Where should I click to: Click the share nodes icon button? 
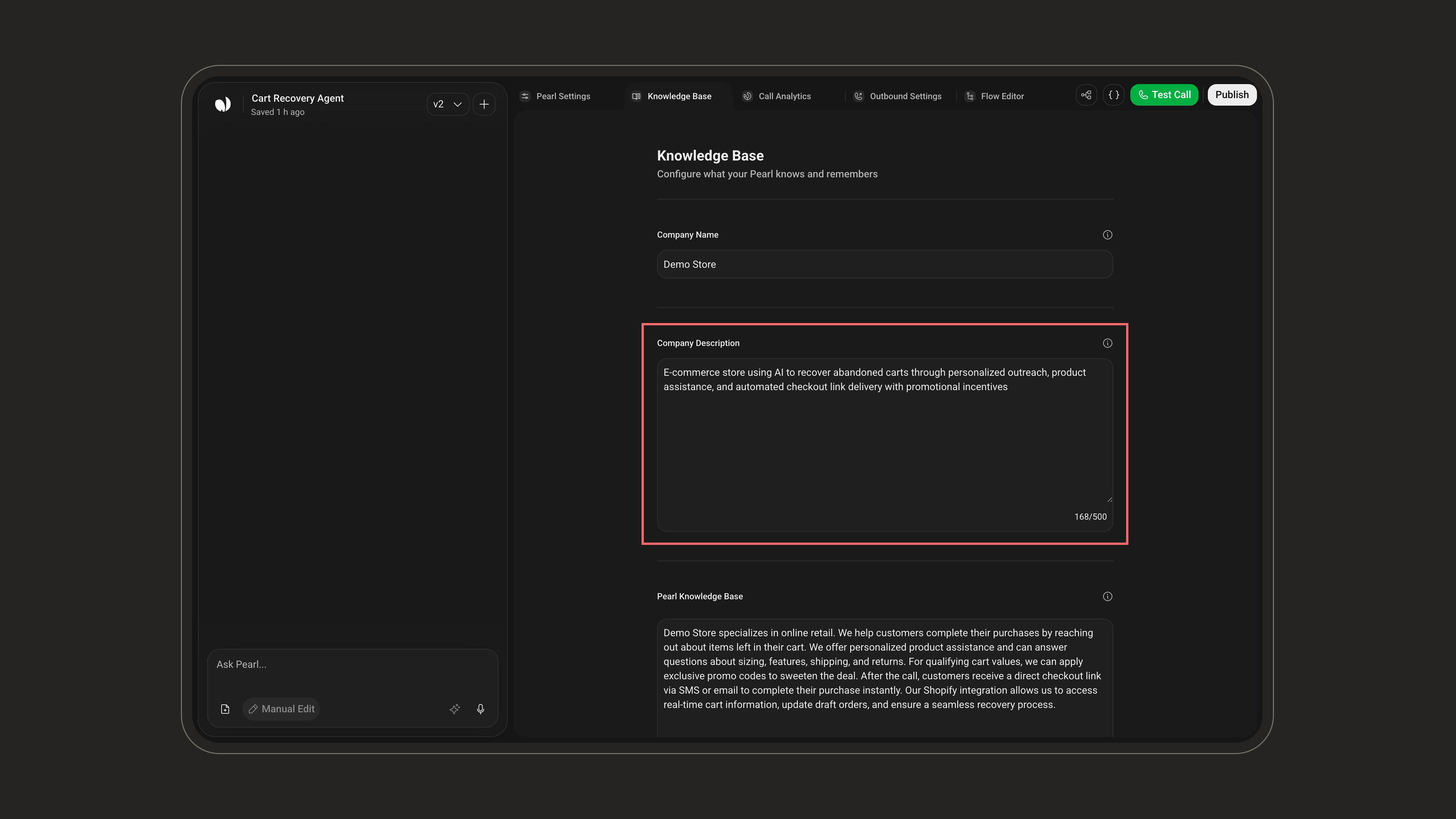tap(1086, 95)
